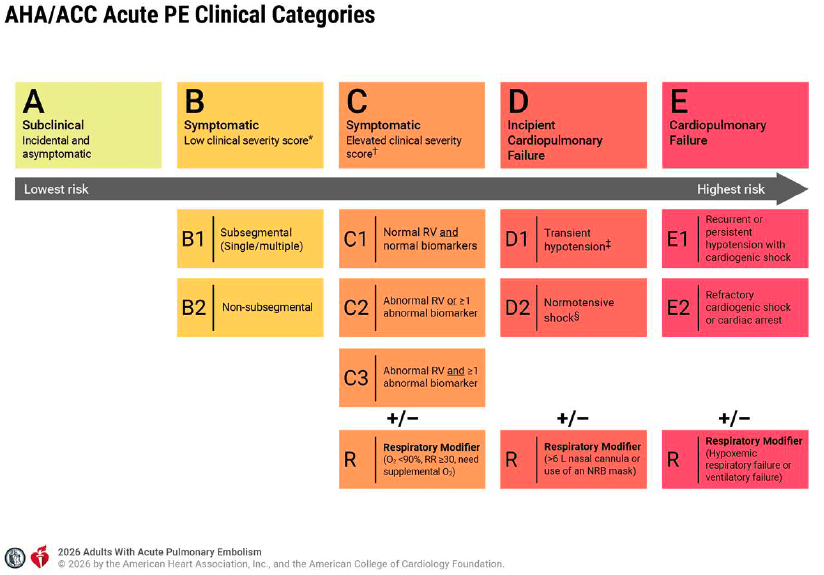This screenshot has height=575, width=824.
Task: Click the American Heart Association heart logo
Action: point(39,557)
